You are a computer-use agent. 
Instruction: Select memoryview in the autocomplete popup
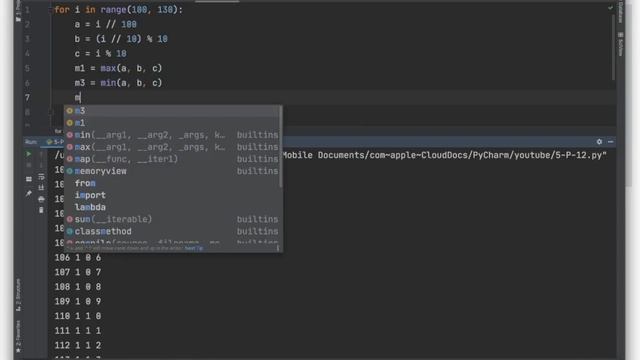(x=173, y=171)
